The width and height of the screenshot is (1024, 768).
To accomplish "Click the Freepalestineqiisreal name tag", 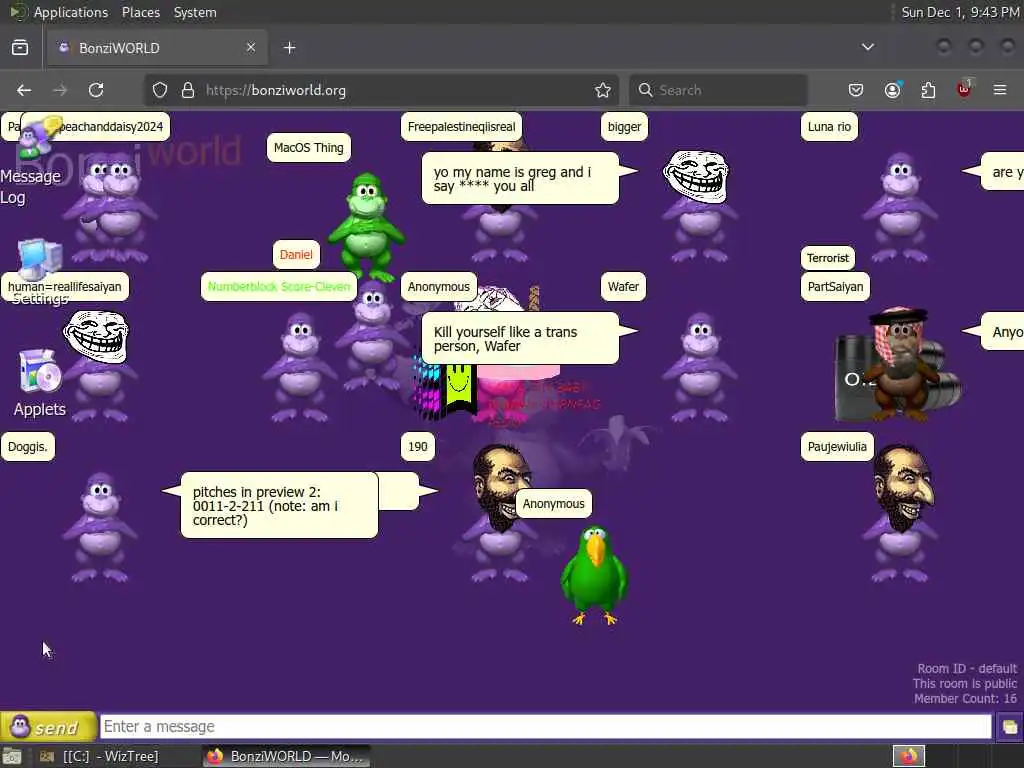I will click(x=461, y=127).
